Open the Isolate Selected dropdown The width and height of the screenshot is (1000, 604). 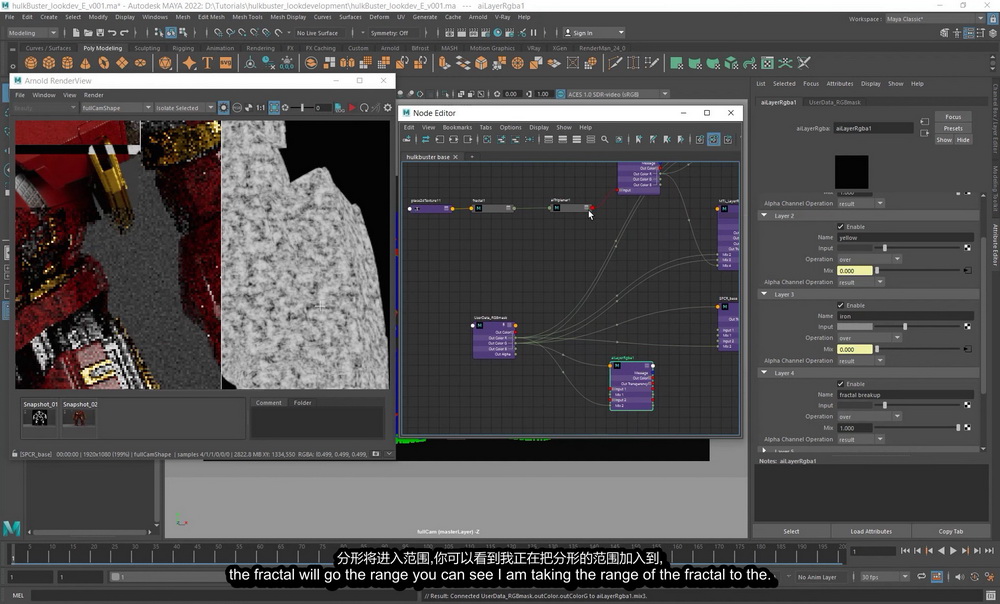point(184,108)
